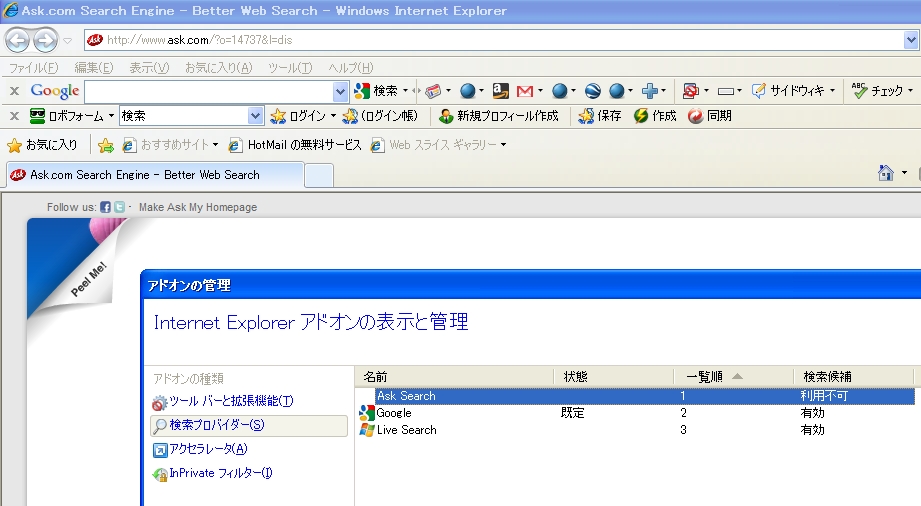The image size is (921, 506).
Task: Click the ABC チェック spell check icon
Action: point(859,91)
